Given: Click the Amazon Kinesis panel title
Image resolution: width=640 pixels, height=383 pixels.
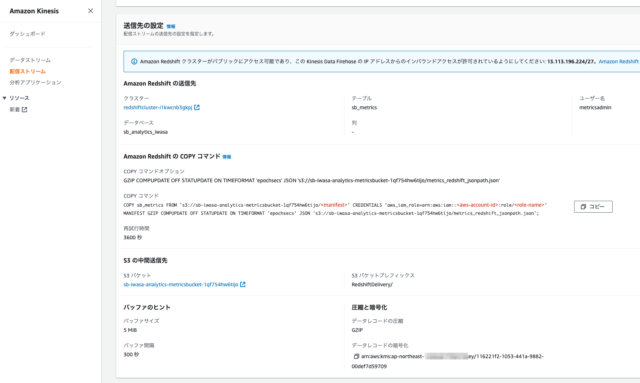Looking at the screenshot, I should click(34, 11).
